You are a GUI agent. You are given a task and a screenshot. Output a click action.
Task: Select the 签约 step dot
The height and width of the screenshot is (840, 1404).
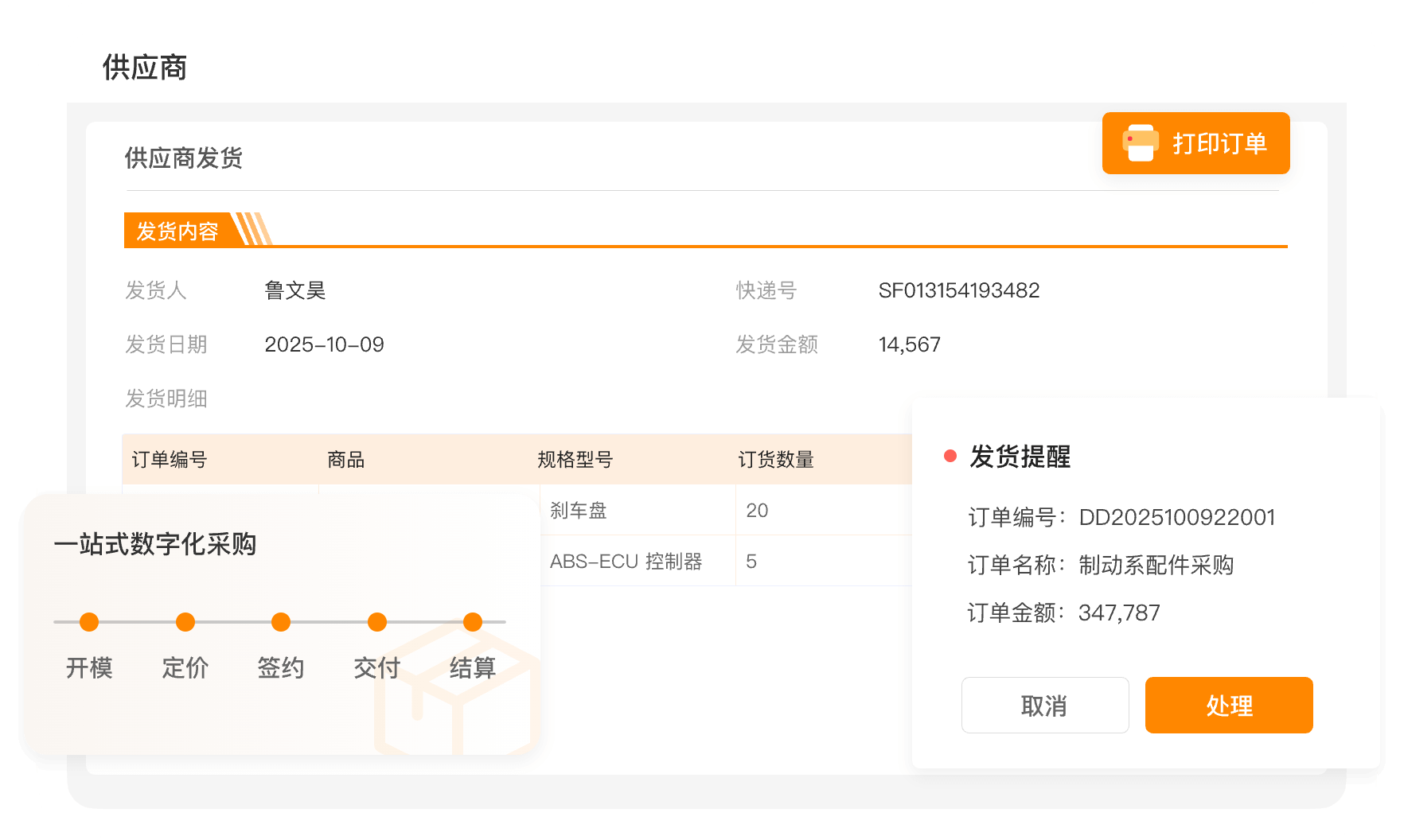(x=281, y=622)
